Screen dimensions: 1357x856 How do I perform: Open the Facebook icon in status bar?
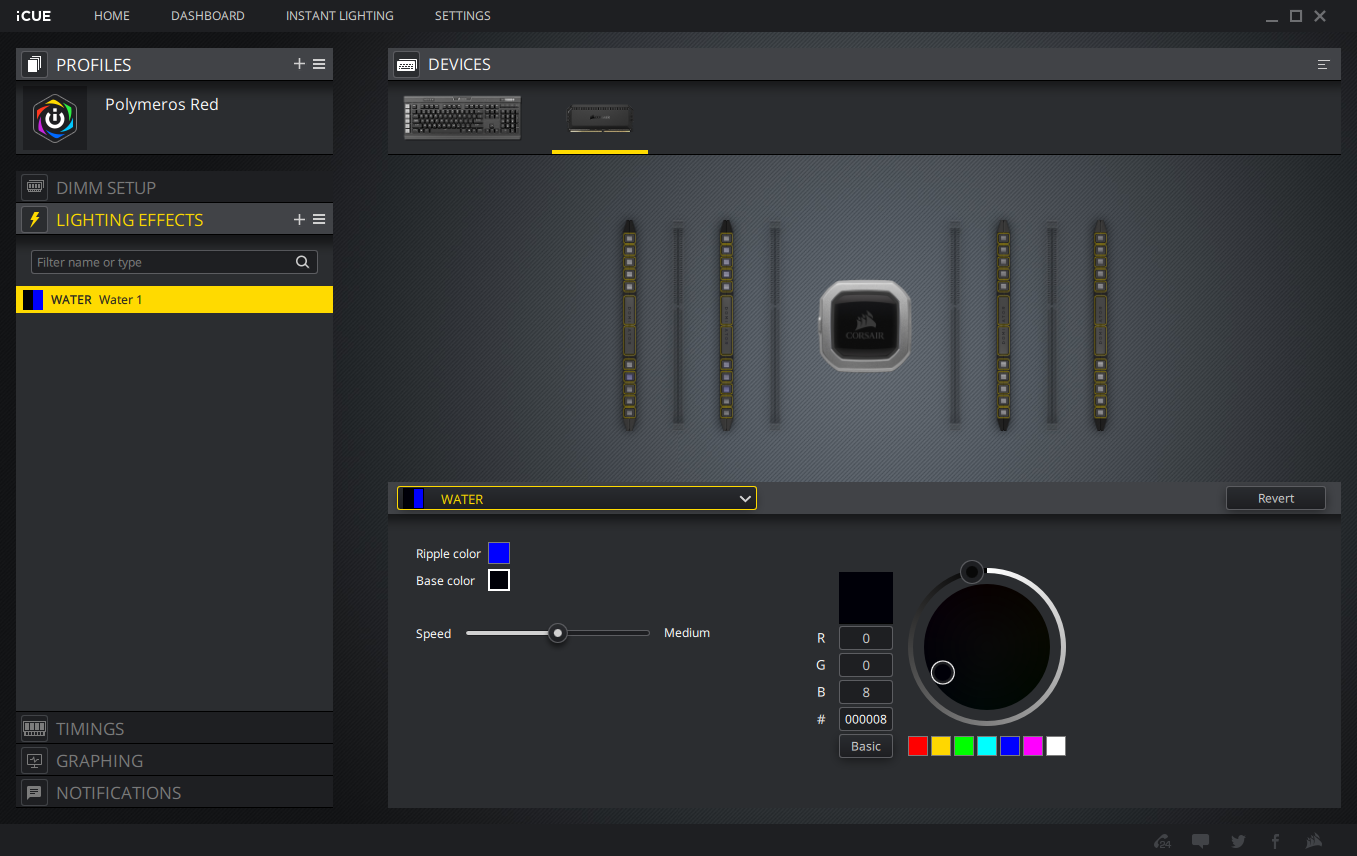click(1275, 841)
